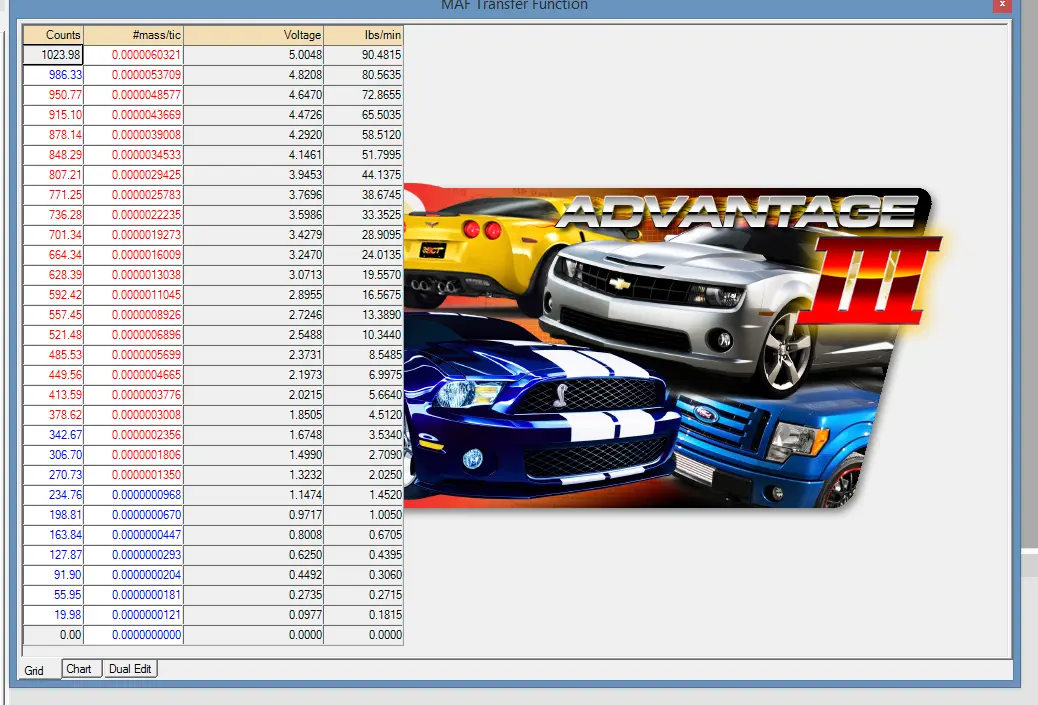Select mass/tic cell 0.0000000000

[x=133, y=634]
